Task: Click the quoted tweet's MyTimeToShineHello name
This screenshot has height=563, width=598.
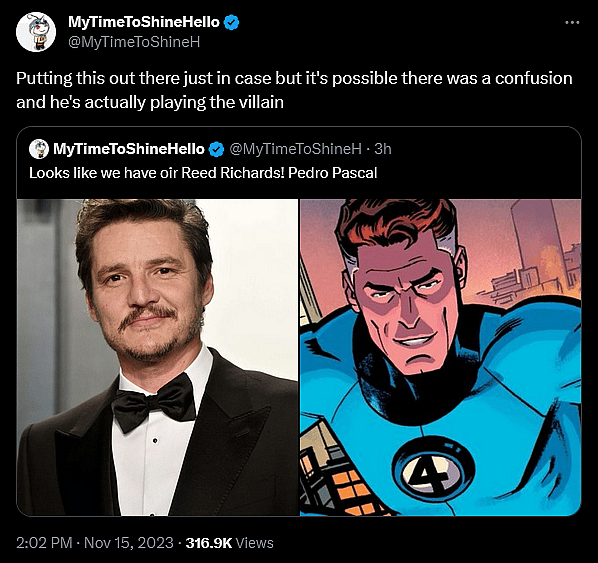Action: 129,149
